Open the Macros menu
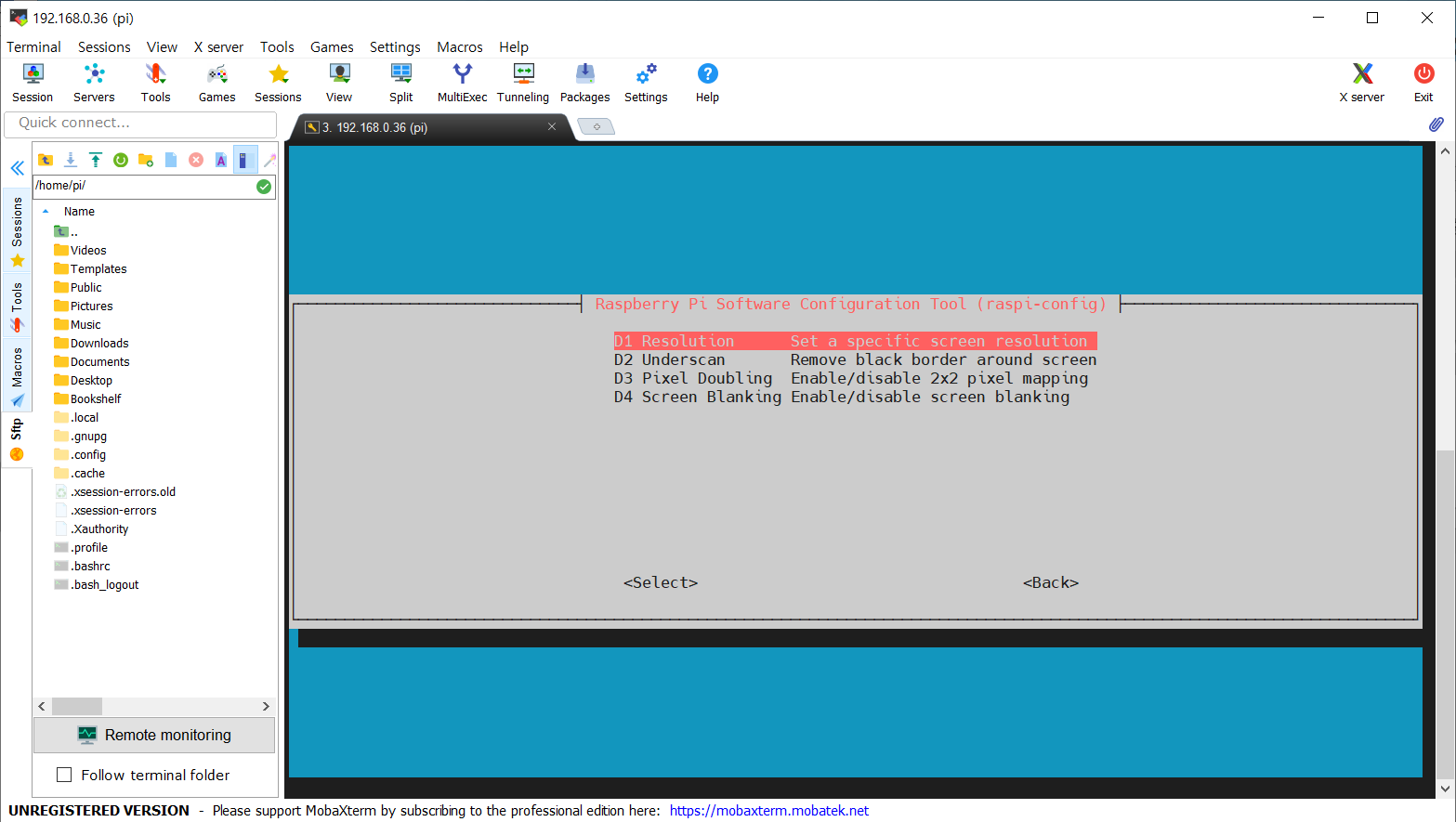The width and height of the screenshot is (1456, 822). (x=460, y=46)
